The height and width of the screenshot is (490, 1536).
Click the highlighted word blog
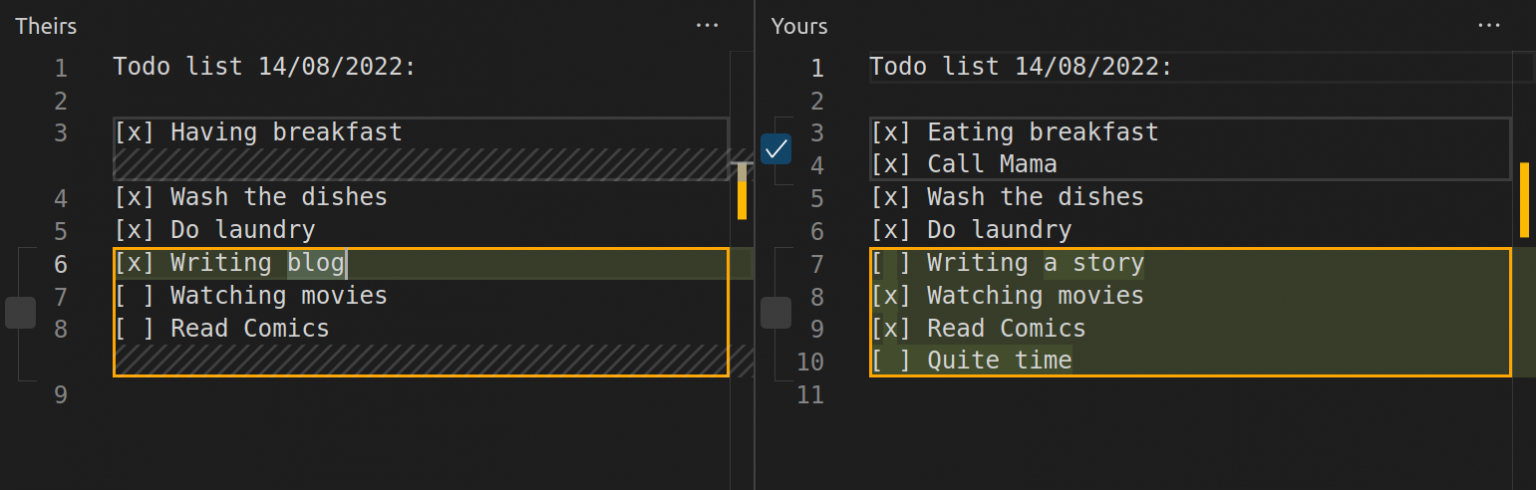pos(316,264)
